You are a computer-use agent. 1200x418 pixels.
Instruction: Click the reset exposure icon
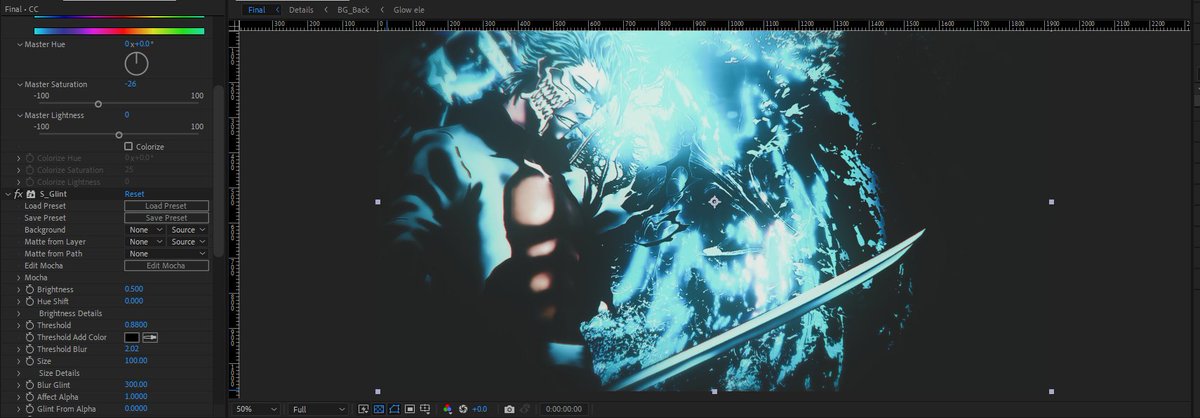(463, 409)
